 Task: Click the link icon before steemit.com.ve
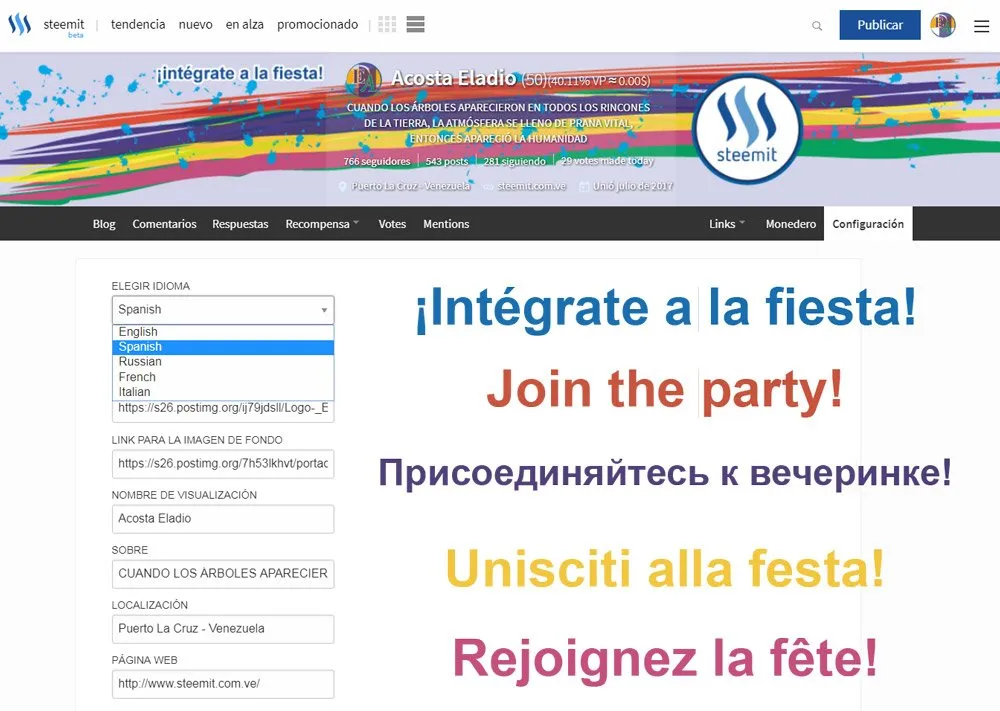(488, 187)
